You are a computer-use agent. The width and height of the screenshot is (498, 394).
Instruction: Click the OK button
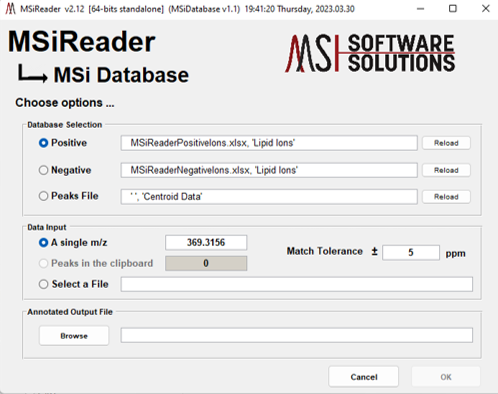pos(446,377)
